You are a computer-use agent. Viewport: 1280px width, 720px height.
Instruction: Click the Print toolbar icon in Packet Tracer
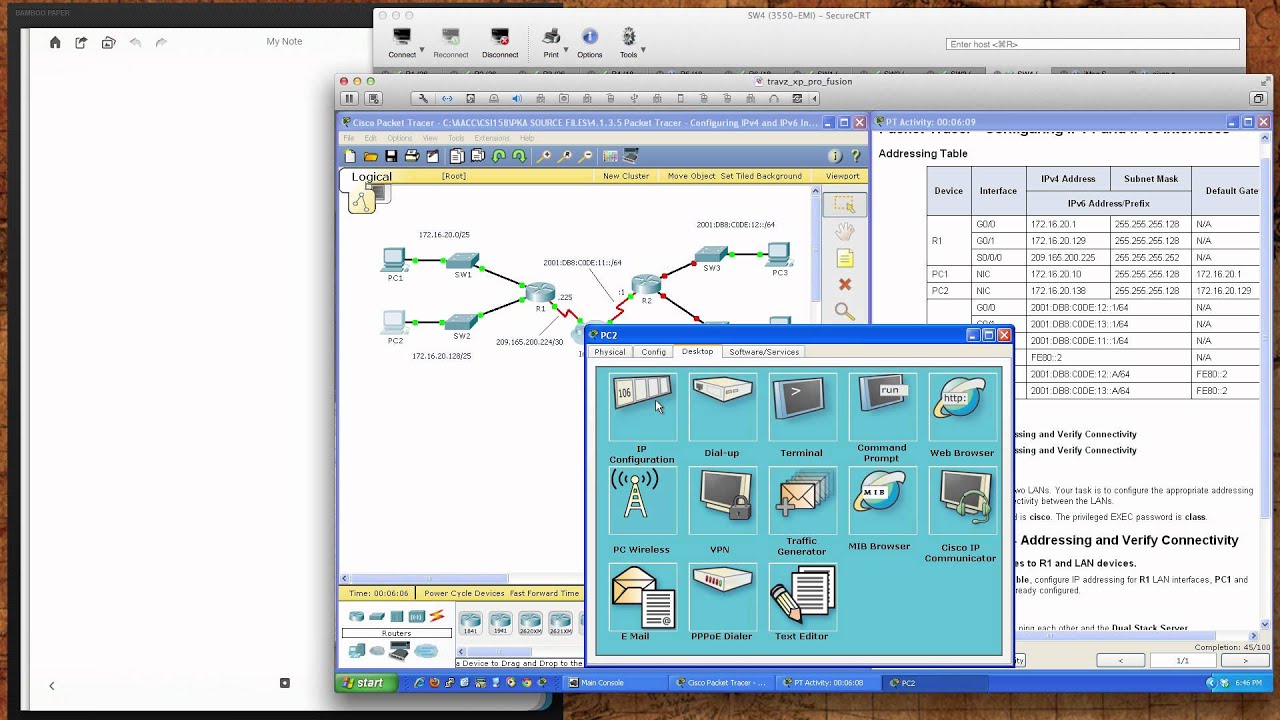pos(411,156)
